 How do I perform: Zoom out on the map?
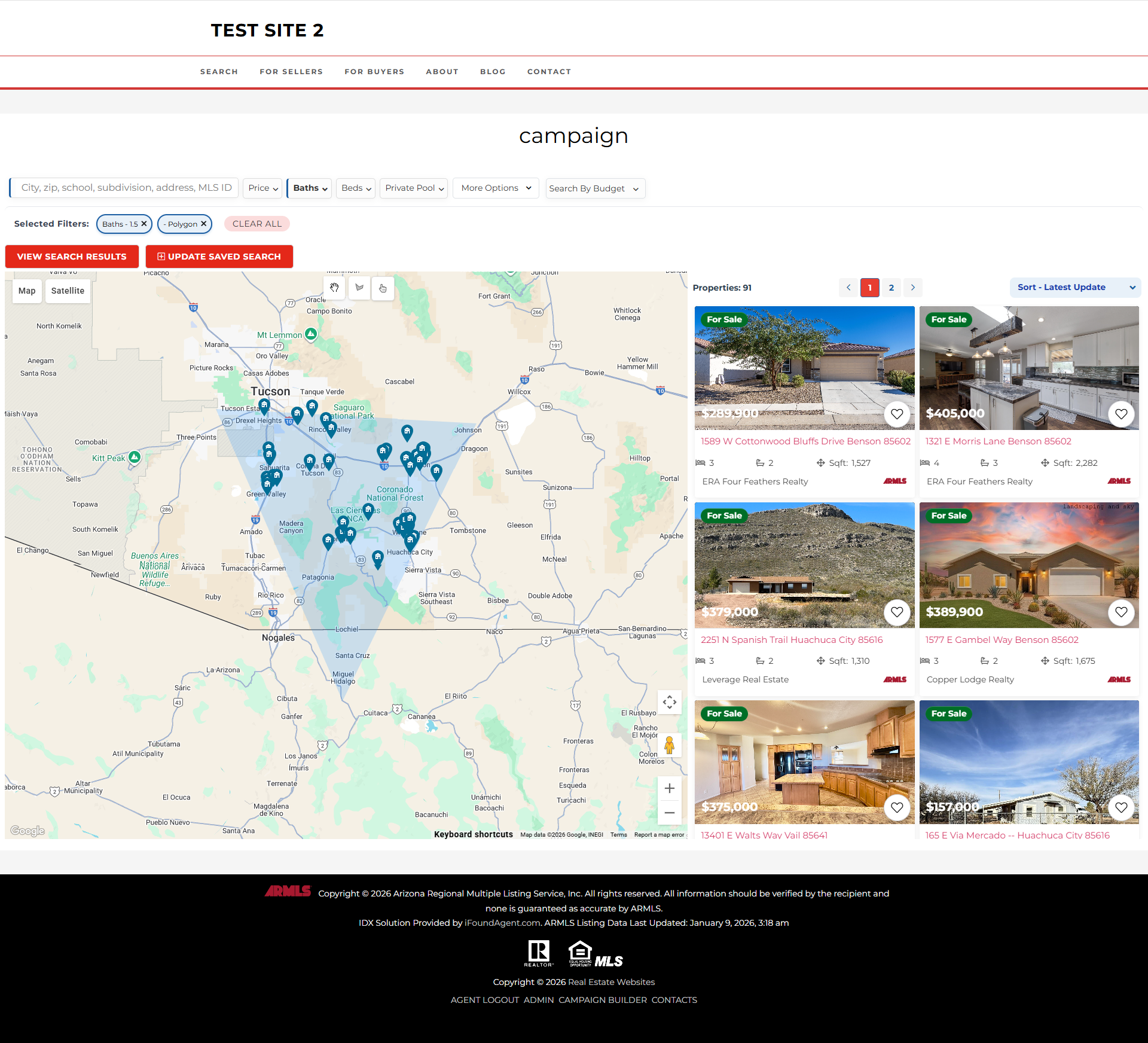pyautogui.click(x=670, y=813)
